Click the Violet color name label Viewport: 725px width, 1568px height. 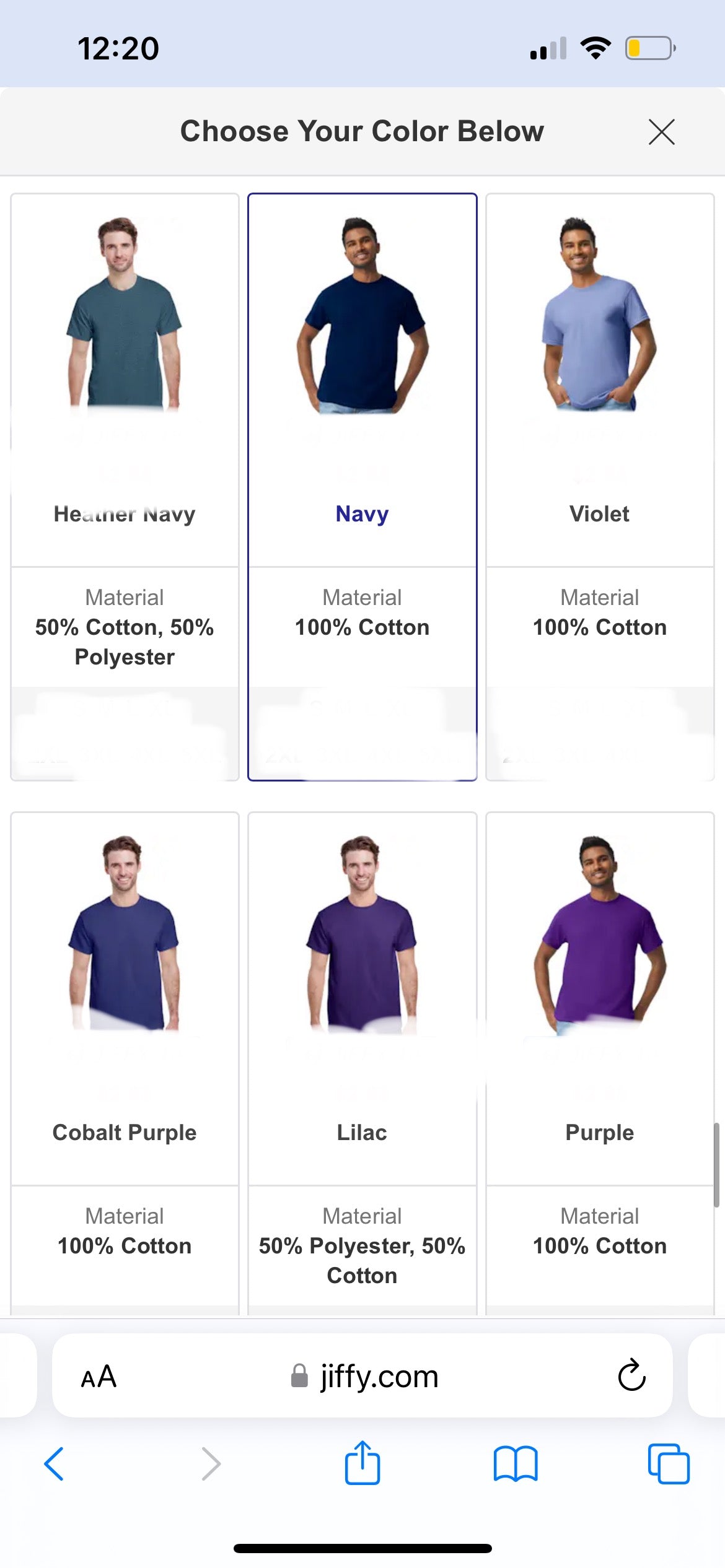599,513
